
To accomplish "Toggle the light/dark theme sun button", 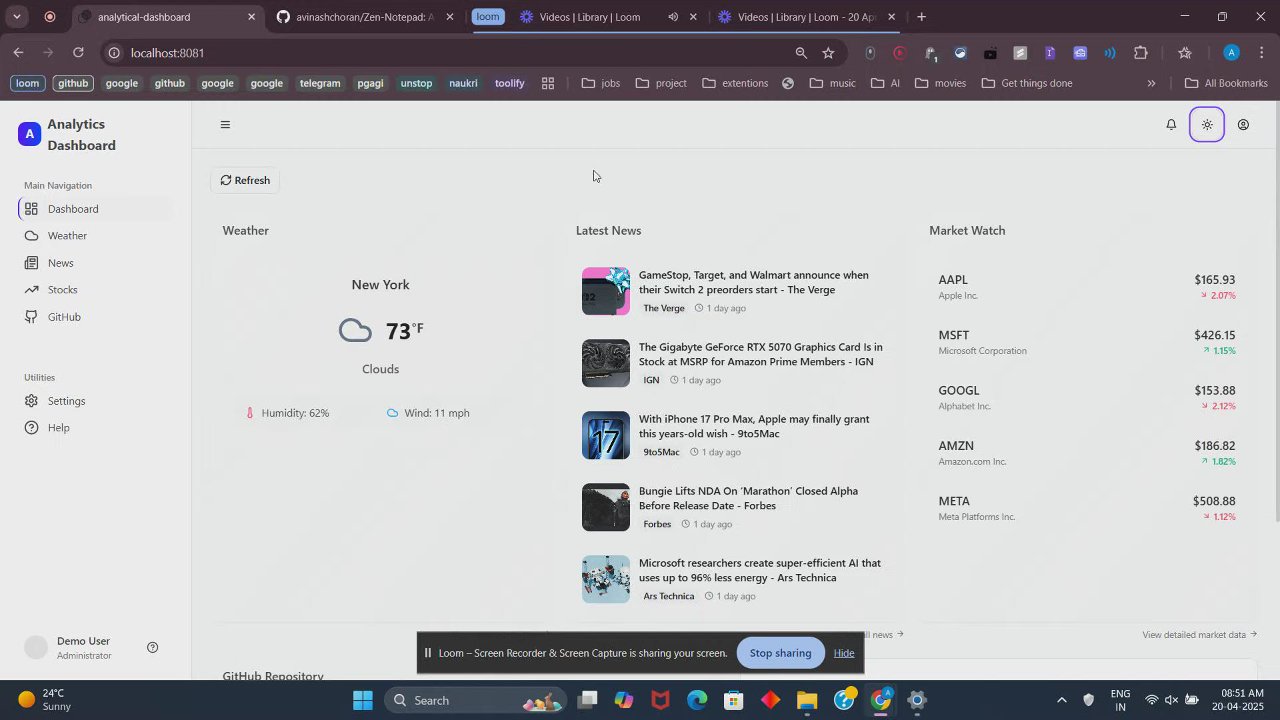I will click(x=1207, y=125).
